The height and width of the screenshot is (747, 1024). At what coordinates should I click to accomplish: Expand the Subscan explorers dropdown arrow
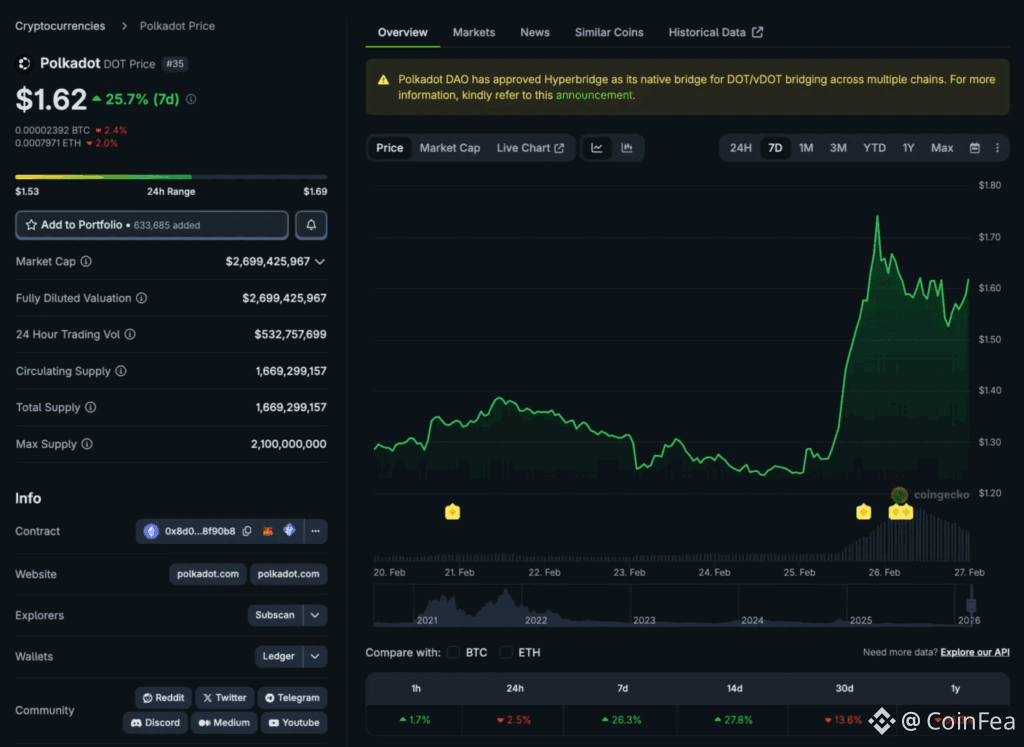click(315, 615)
